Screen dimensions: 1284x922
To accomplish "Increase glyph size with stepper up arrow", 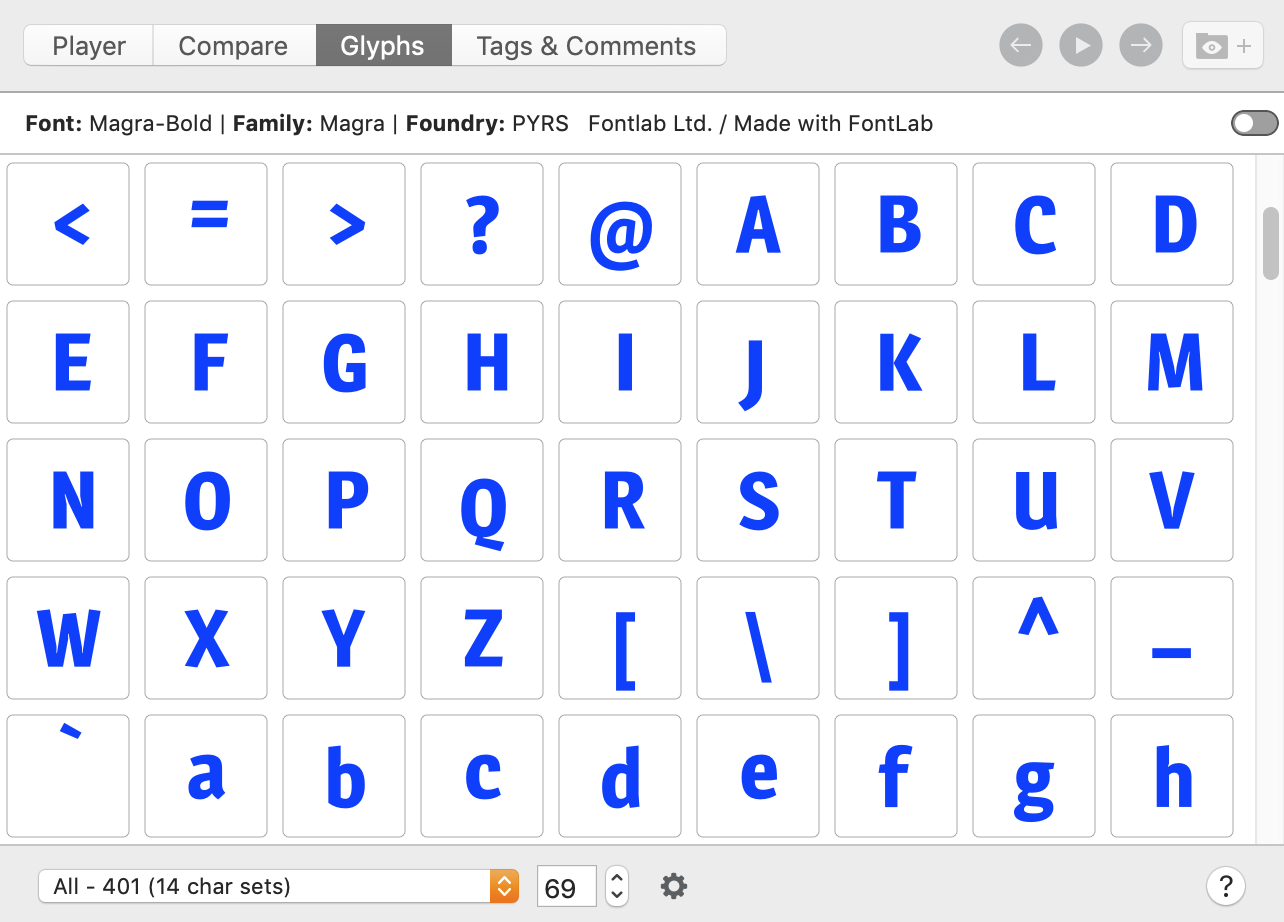I will point(617,877).
